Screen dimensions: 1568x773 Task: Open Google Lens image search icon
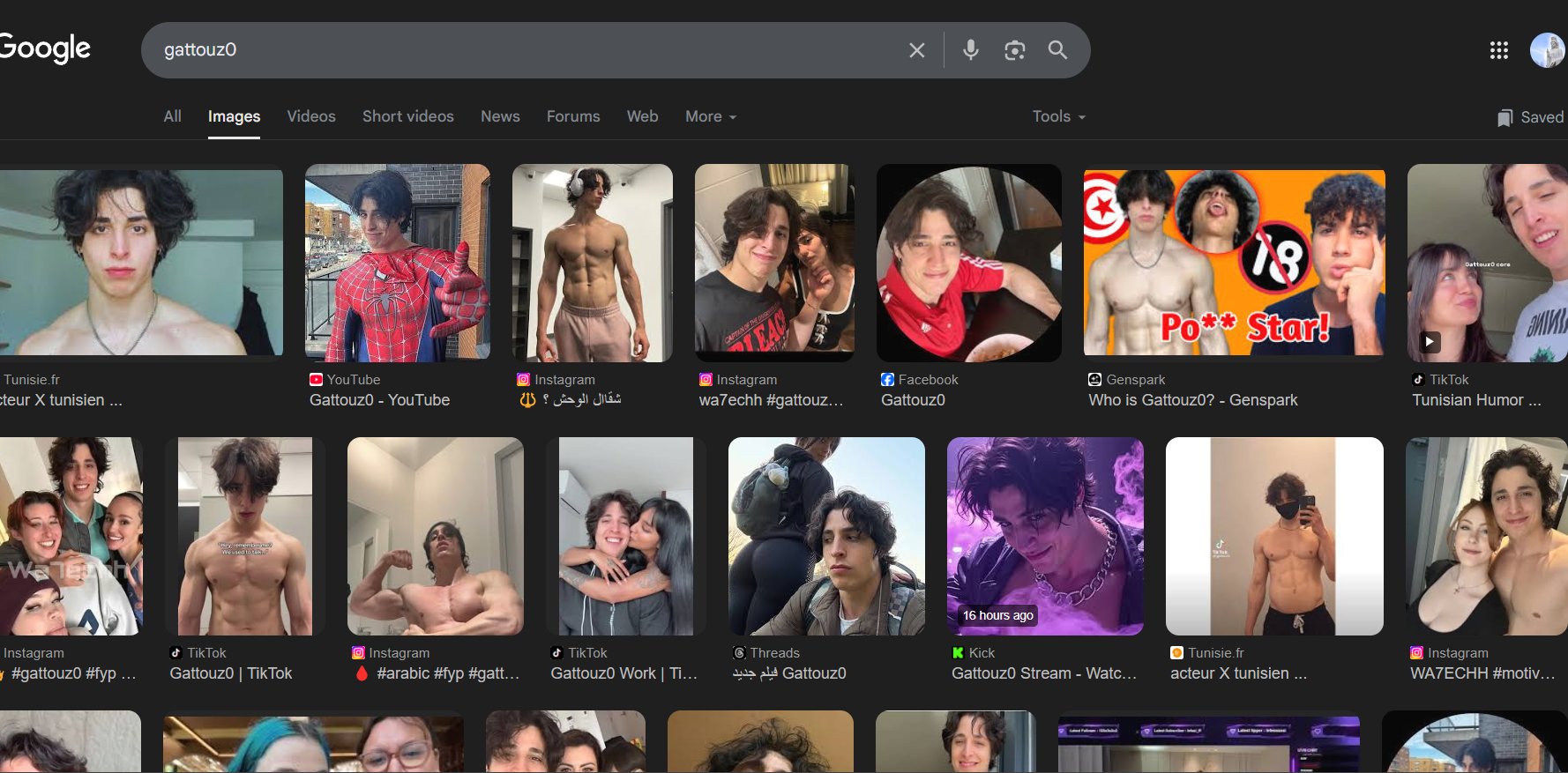click(1015, 50)
